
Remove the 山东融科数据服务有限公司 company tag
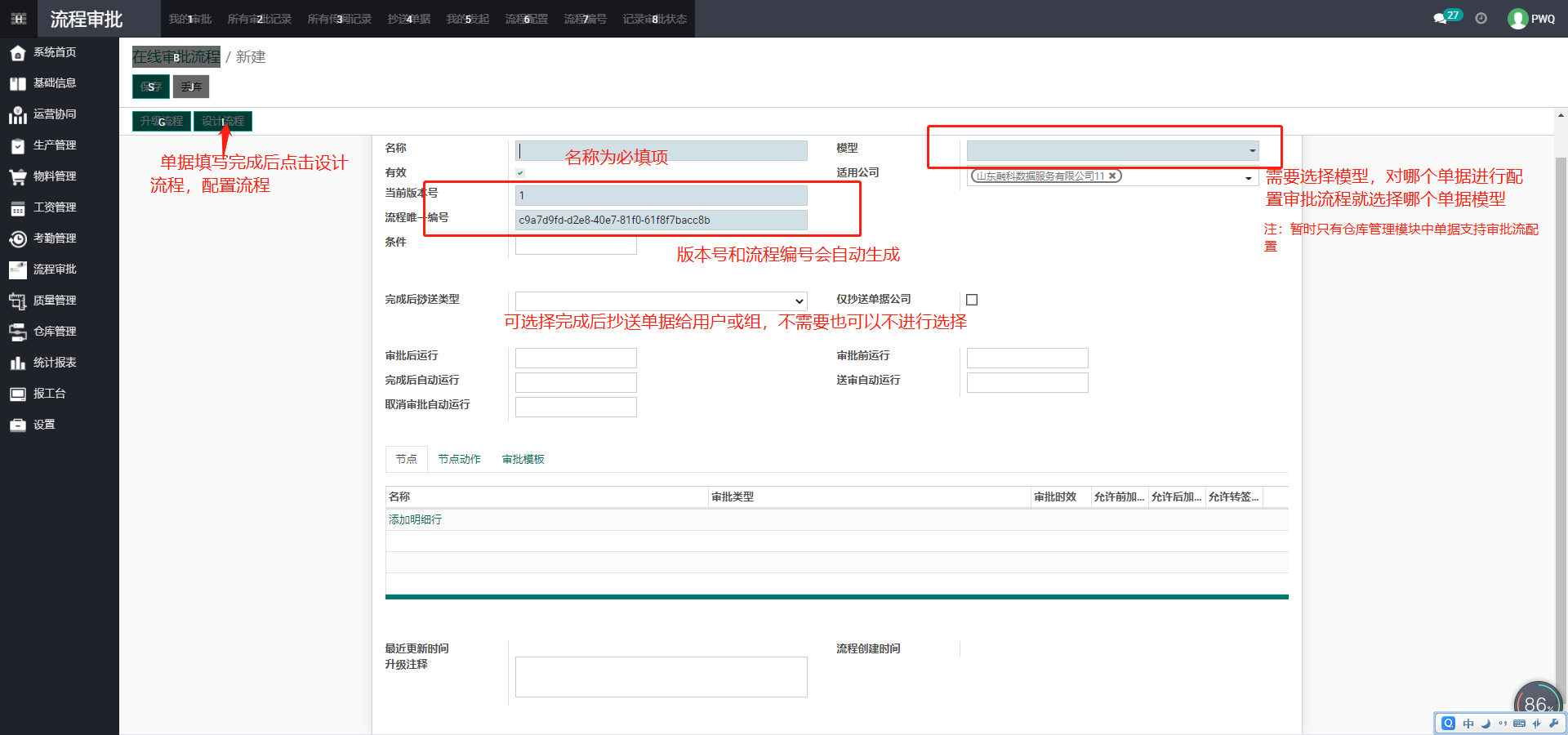pyautogui.click(x=1112, y=176)
